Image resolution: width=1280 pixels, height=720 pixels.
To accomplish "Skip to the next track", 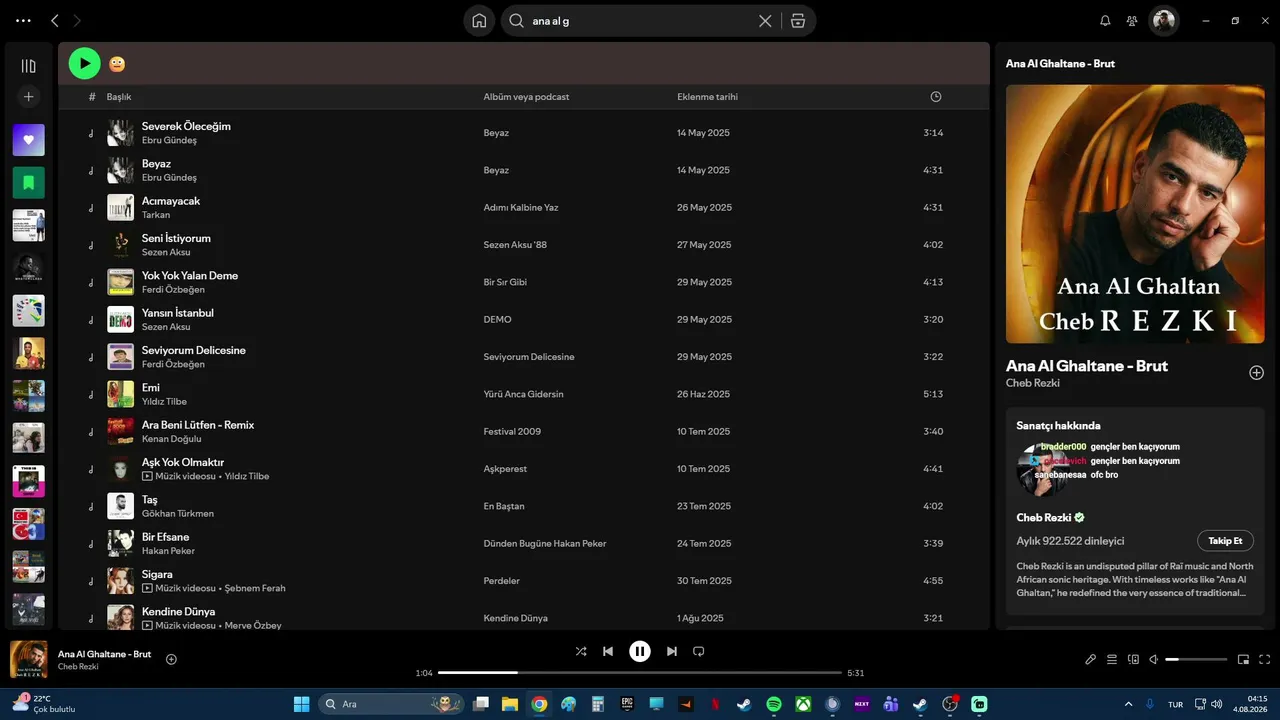I will 672,651.
